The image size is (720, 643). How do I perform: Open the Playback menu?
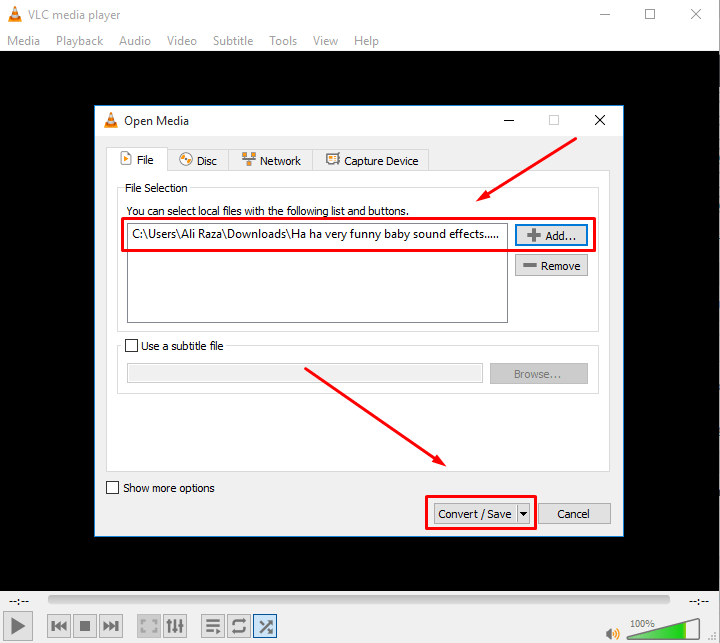pos(79,41)
